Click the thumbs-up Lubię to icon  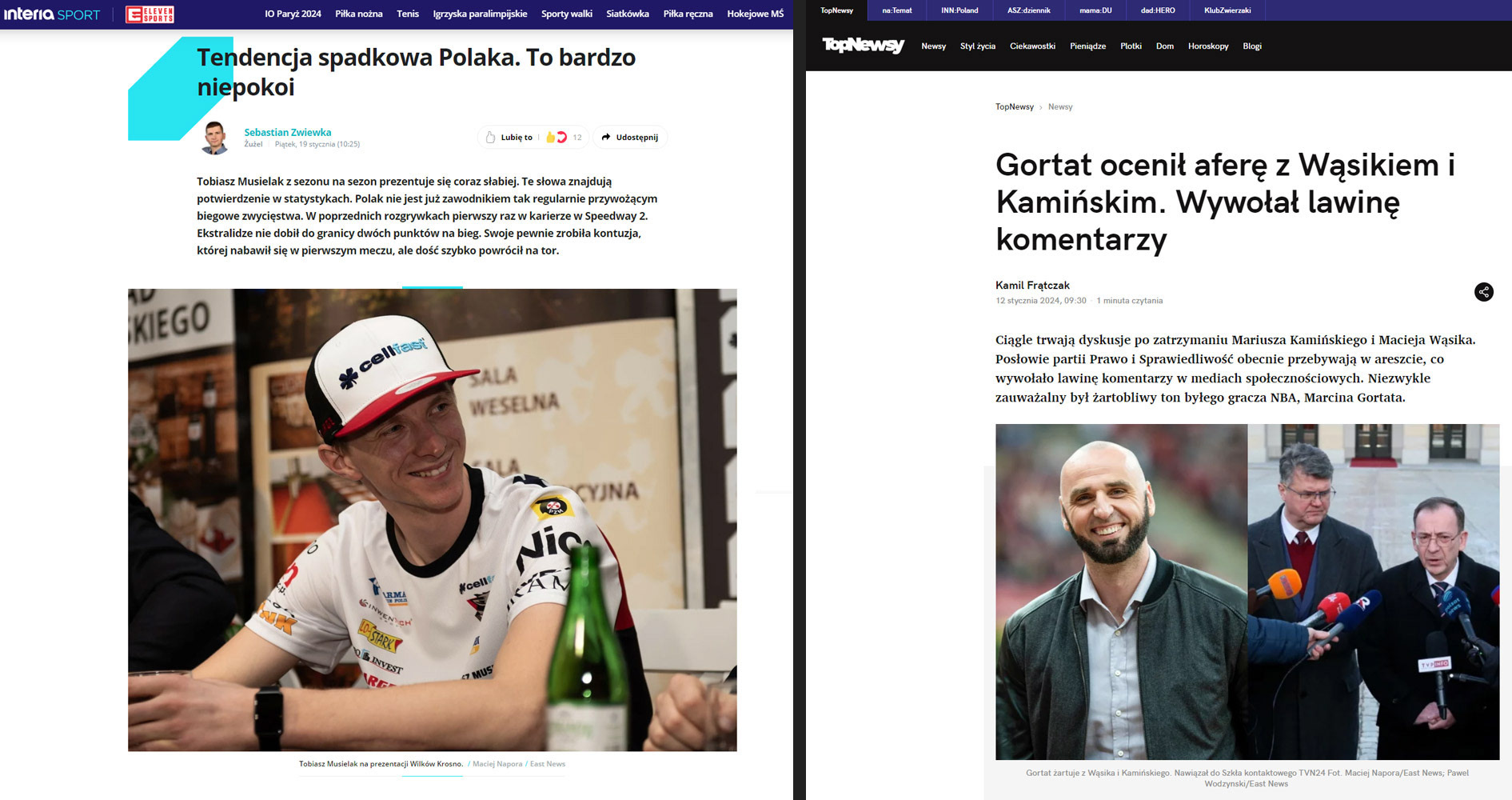(x=491, y=138)
